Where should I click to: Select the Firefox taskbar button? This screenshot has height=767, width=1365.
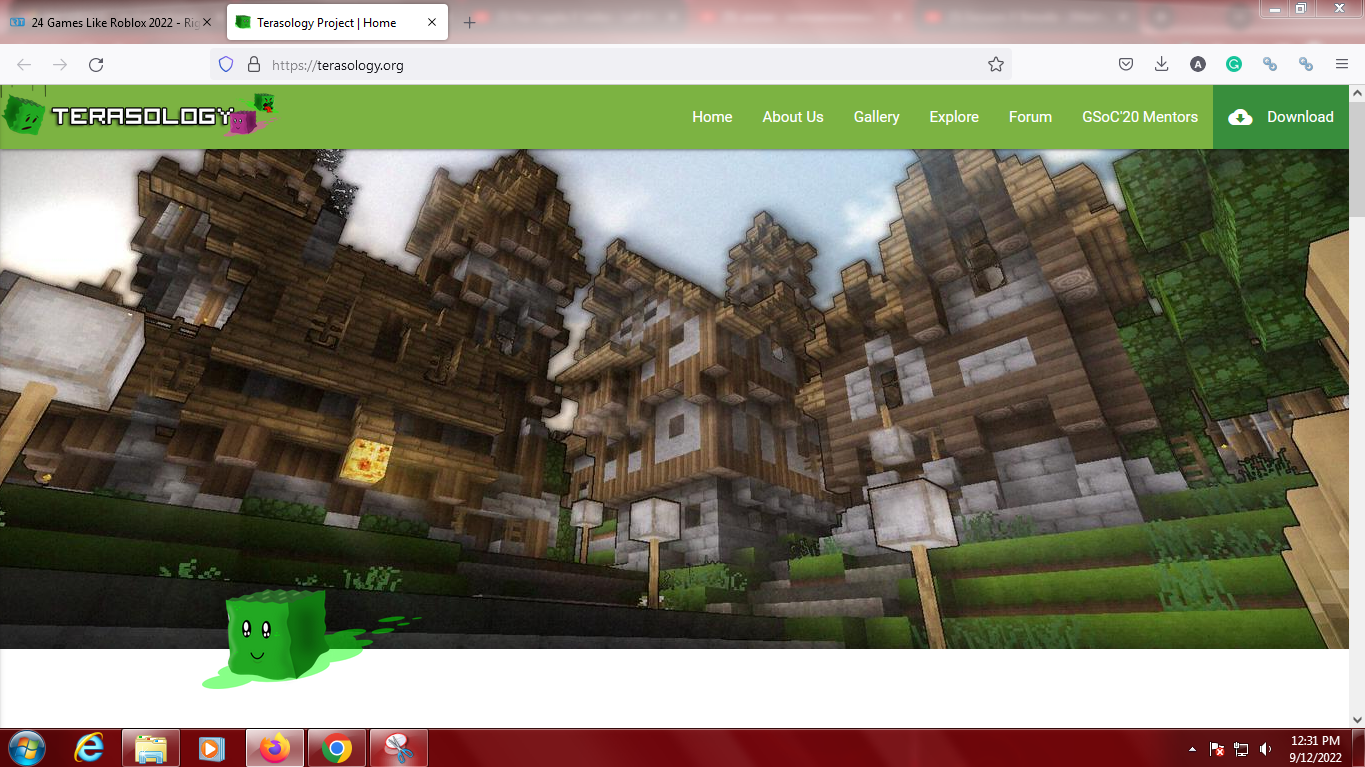click(274, 748)
